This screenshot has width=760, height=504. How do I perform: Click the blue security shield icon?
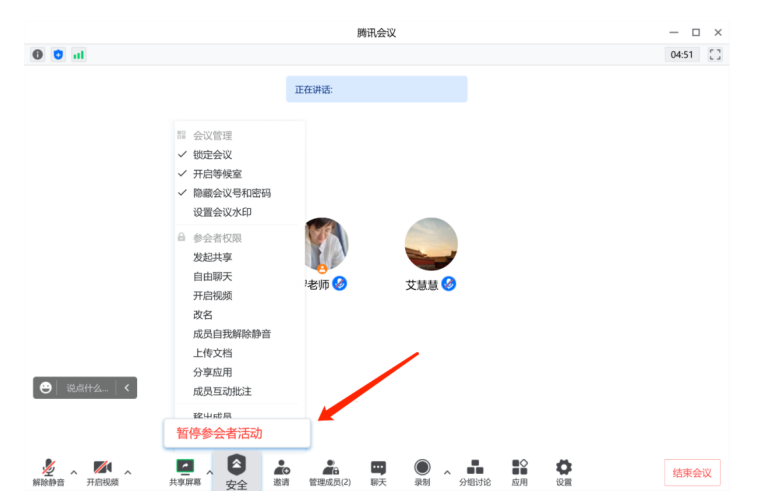click(58, 55)
